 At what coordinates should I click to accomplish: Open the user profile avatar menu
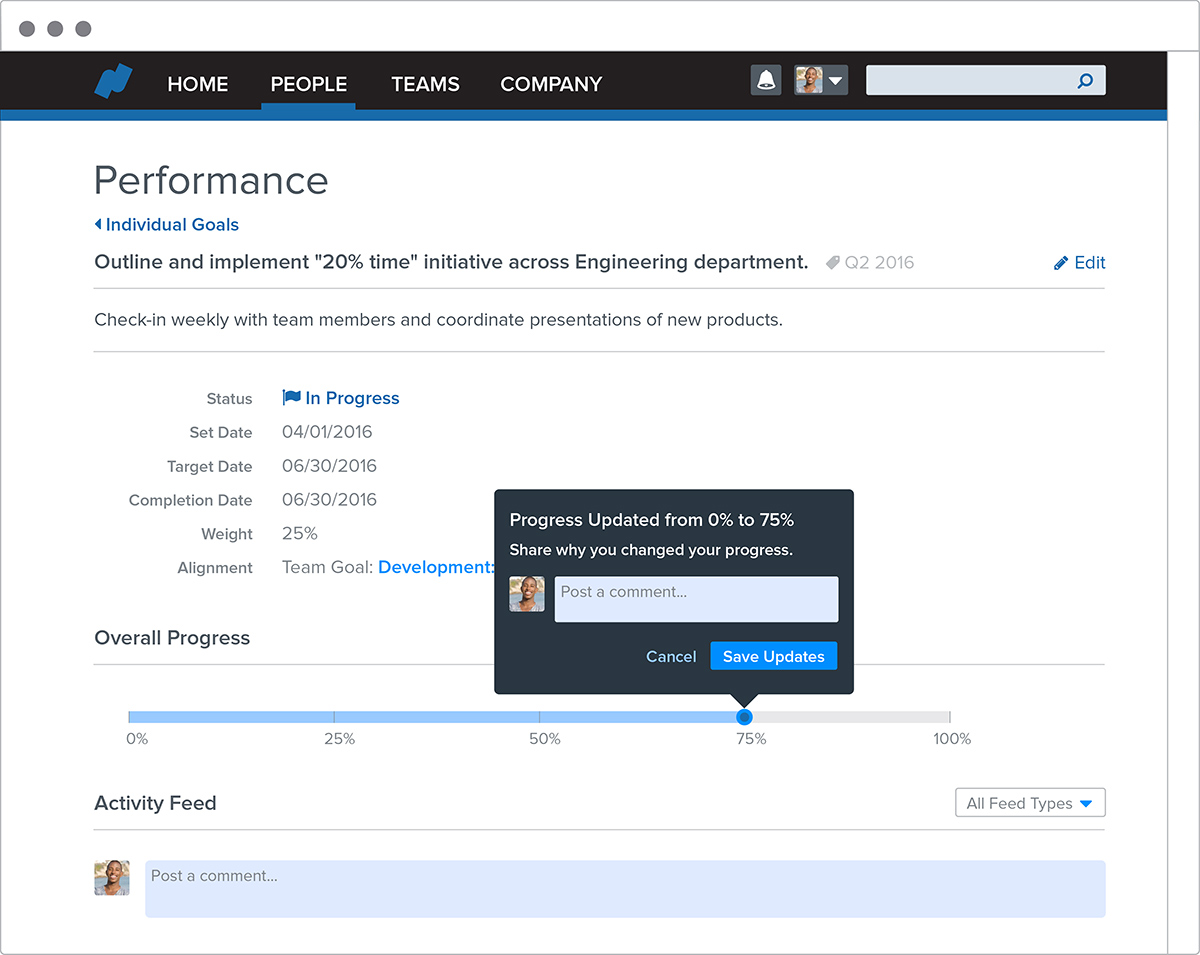(x=821, y=81)
